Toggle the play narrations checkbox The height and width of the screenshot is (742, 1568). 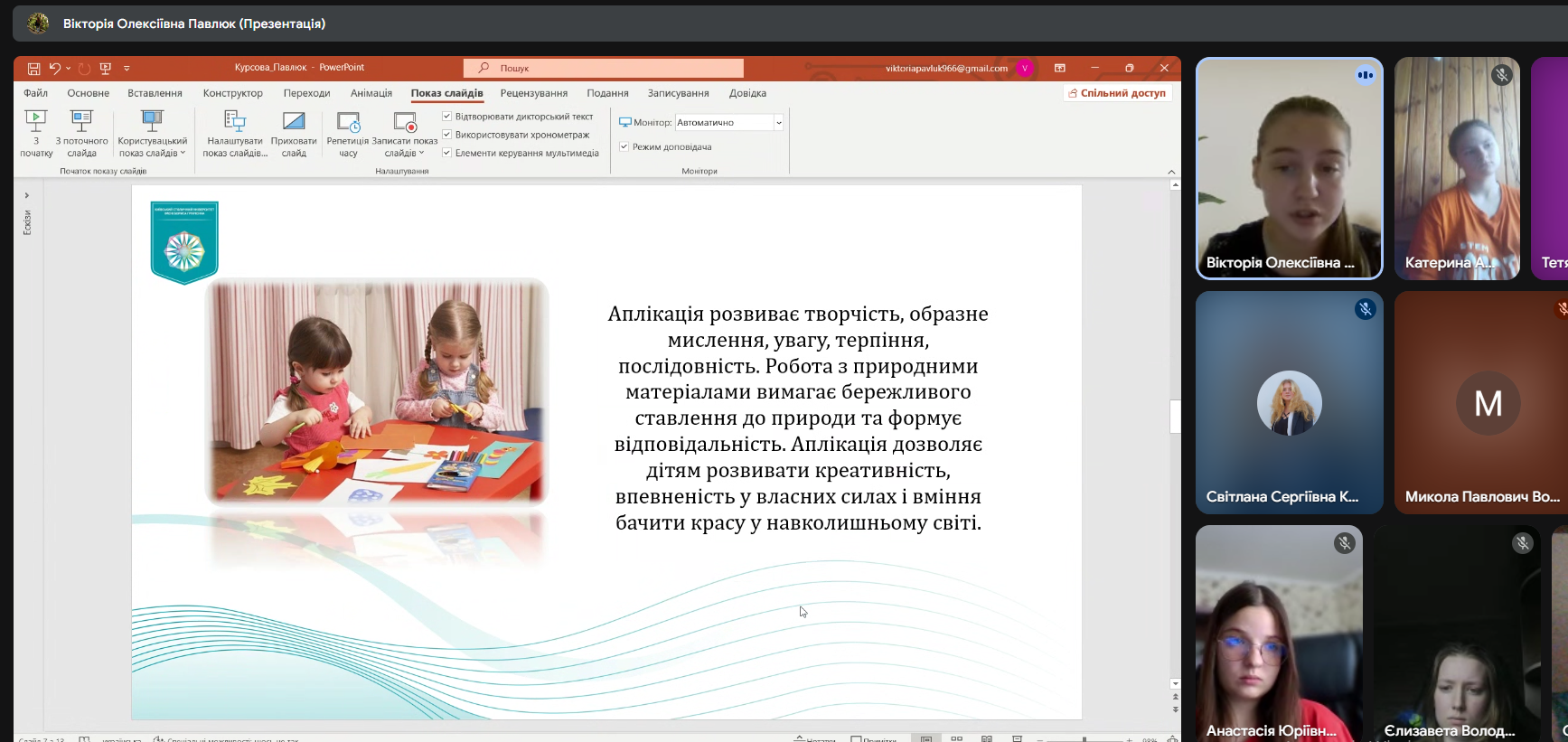point(446,117)
